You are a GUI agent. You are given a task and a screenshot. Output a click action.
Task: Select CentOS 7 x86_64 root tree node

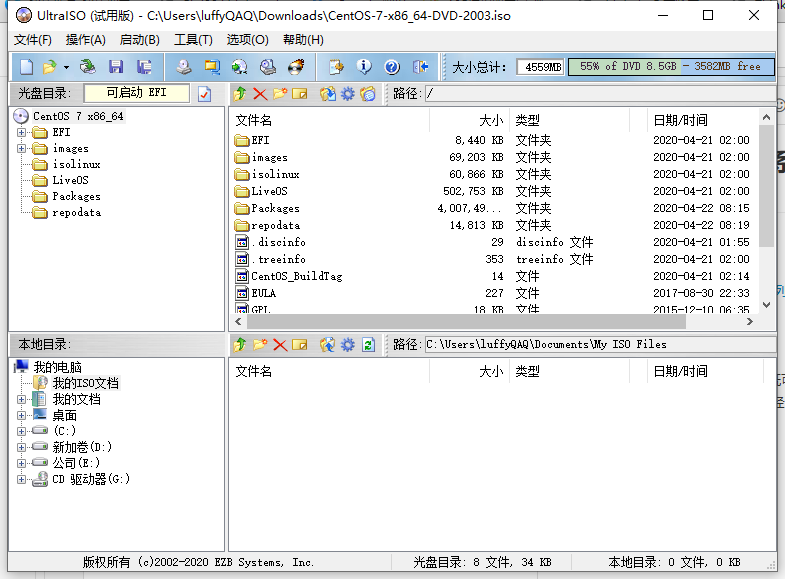(x=78, y=116)
